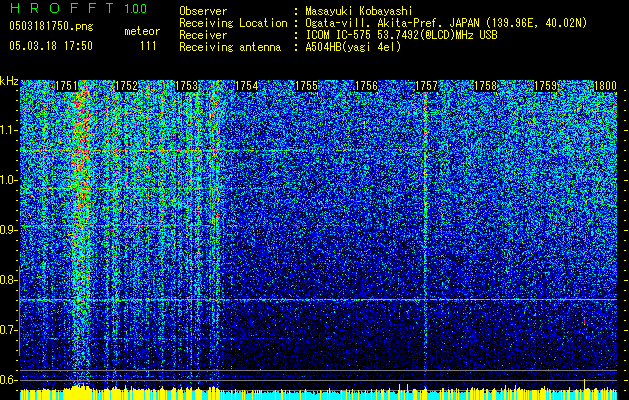The image size is (629, 400).
Task: Click the 1800 time marker
Action: click(605, 86)
